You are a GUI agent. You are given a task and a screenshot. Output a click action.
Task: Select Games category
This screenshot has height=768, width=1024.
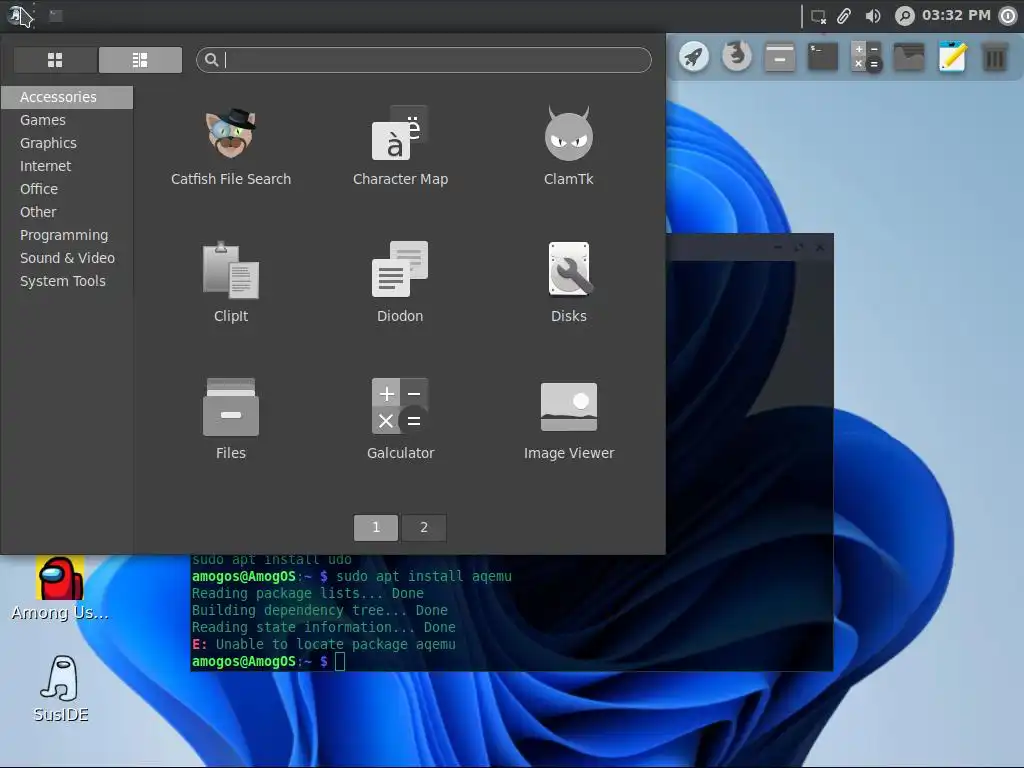pos(67,120)
